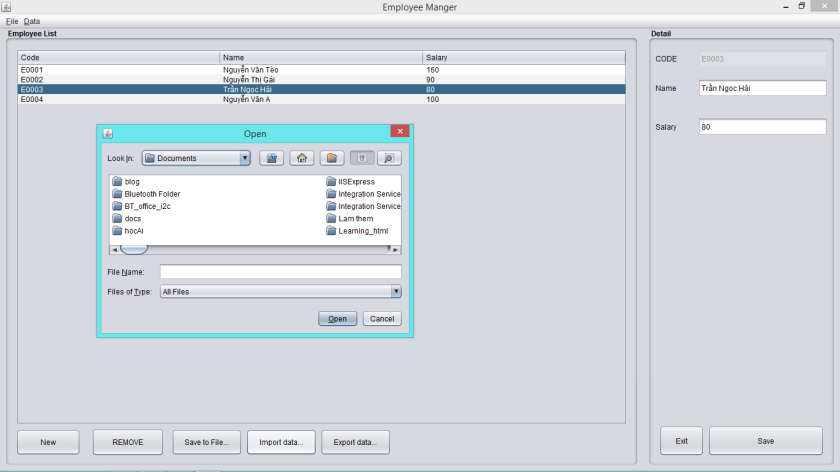
Task: Expand the Files of Type dropdown
Action: click(395, 291)
